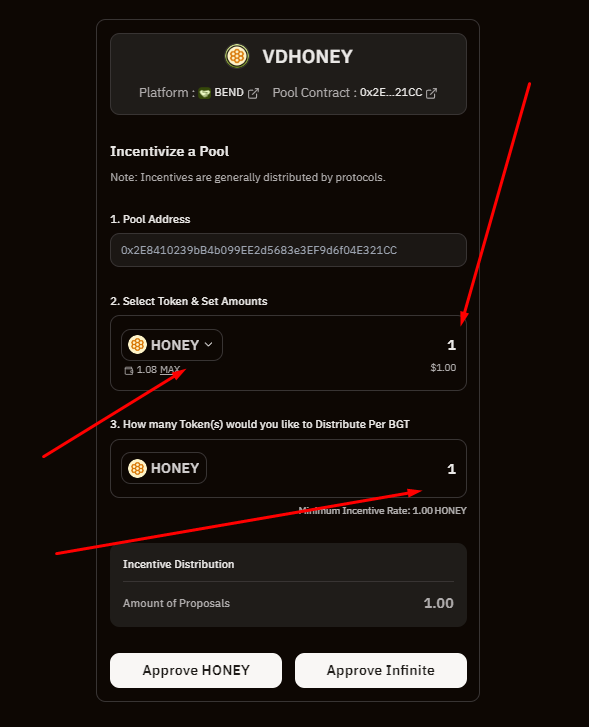Click the BEND platform name link
Image resolution: width=589 pixels, height=727 pixels.
(x=229, y=93)
